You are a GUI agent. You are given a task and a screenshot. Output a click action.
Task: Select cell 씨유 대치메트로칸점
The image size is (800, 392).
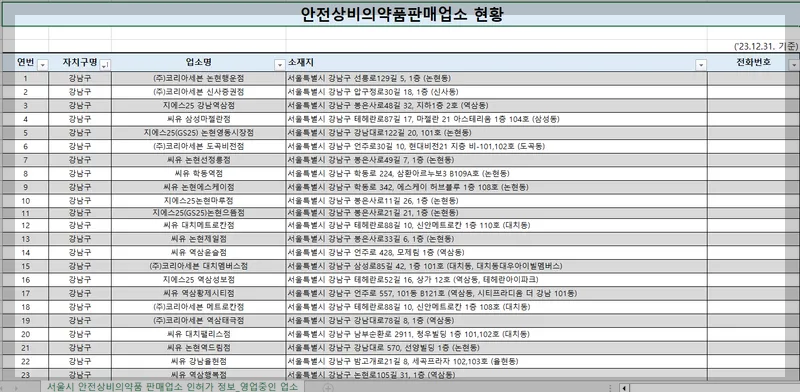[x=198, y=225]
